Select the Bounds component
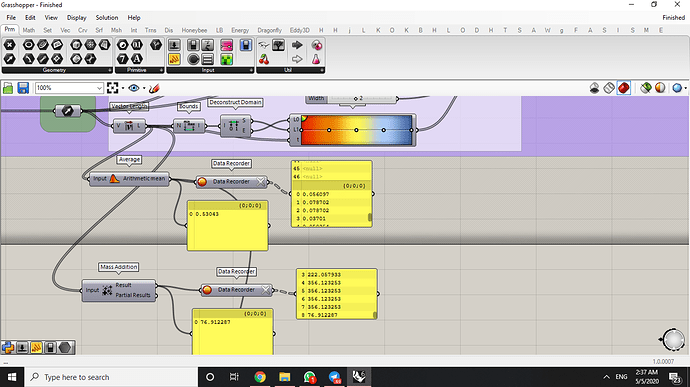The image size is (690, 387). tap(188, 126)
